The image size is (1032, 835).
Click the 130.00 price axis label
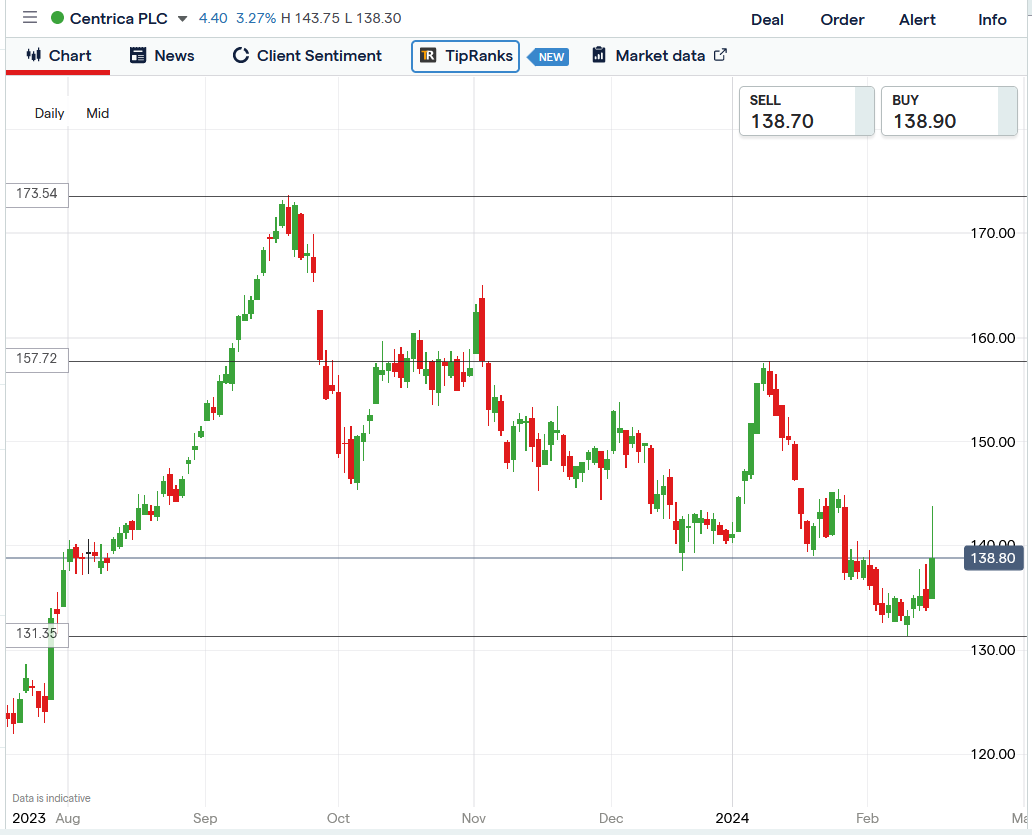[x=993, y=650]
